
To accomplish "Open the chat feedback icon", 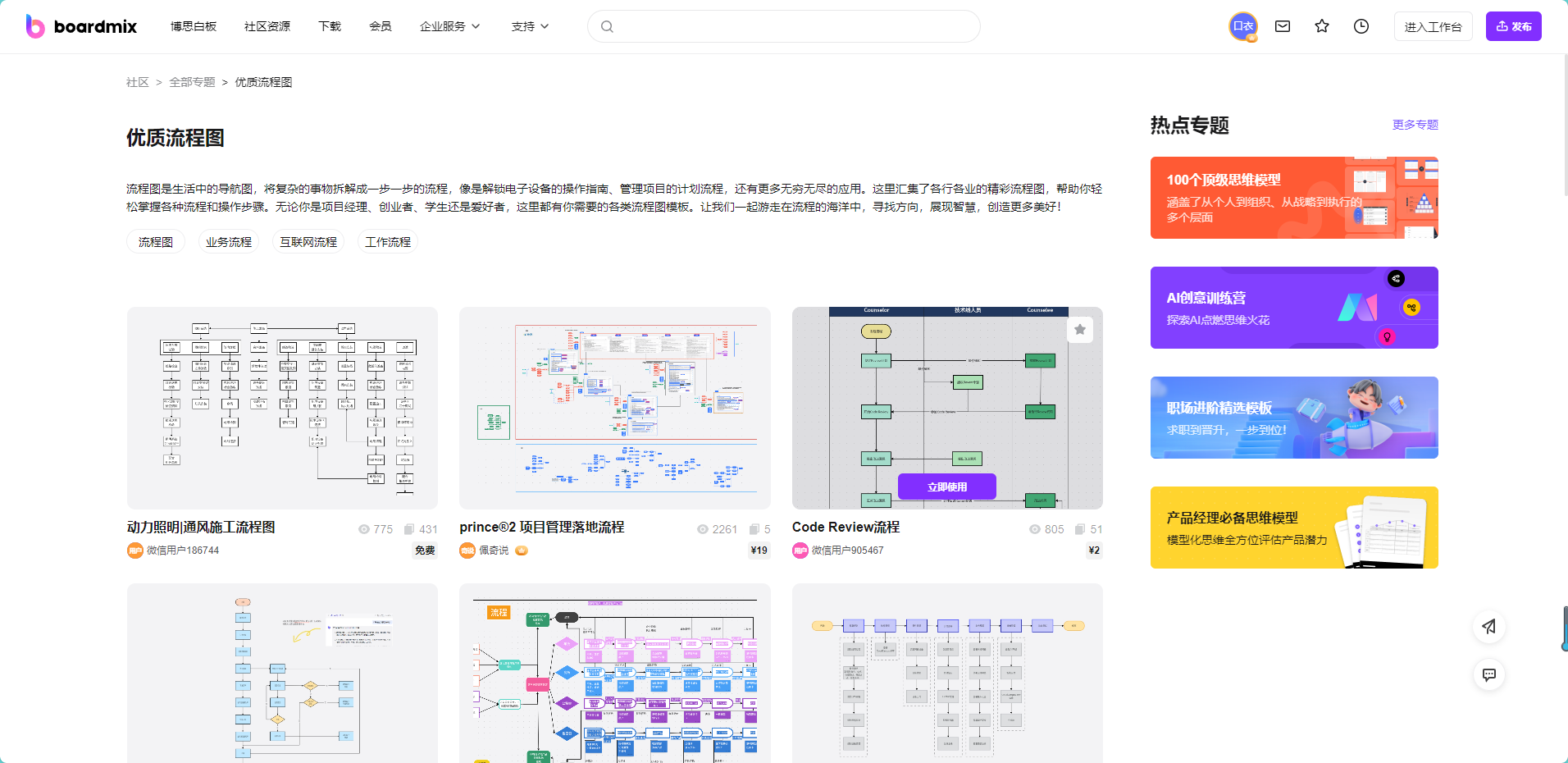I will [1489, 674].
